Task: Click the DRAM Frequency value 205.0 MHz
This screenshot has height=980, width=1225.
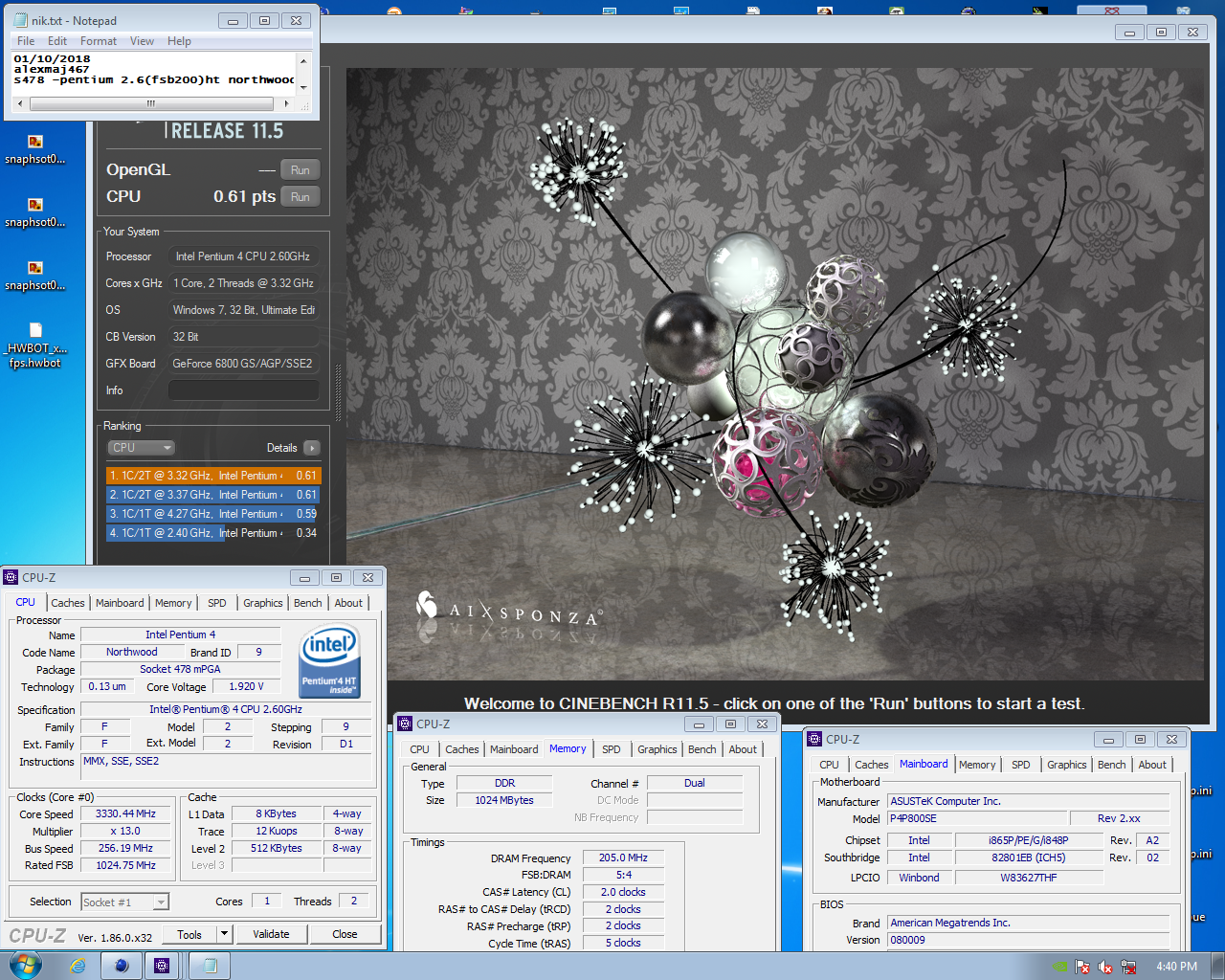Action: pyautogui.click(x=623, y=857)
